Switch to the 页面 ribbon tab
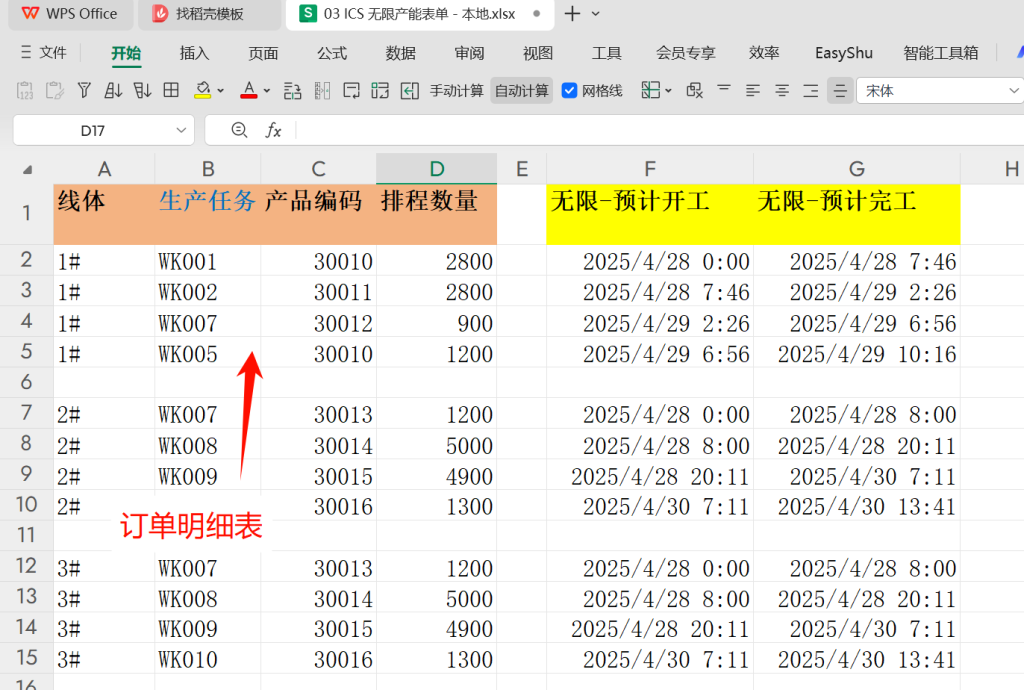 point(263,53)
